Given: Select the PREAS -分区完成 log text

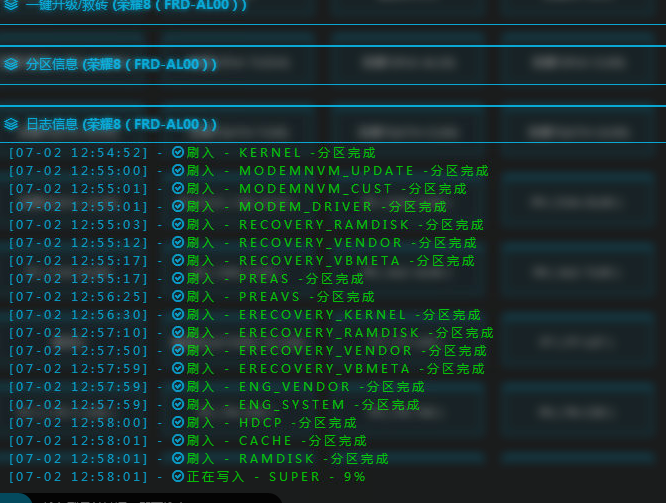Looking at the screenshot, I should pos(302,279).
